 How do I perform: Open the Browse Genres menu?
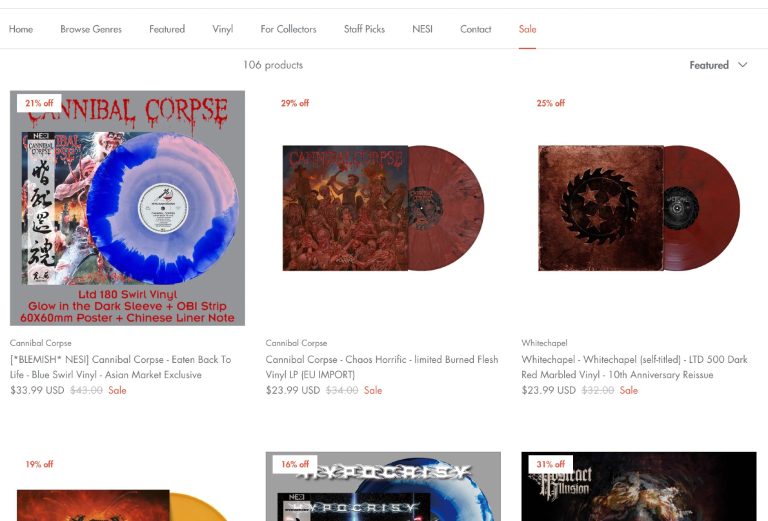(91, 29)
